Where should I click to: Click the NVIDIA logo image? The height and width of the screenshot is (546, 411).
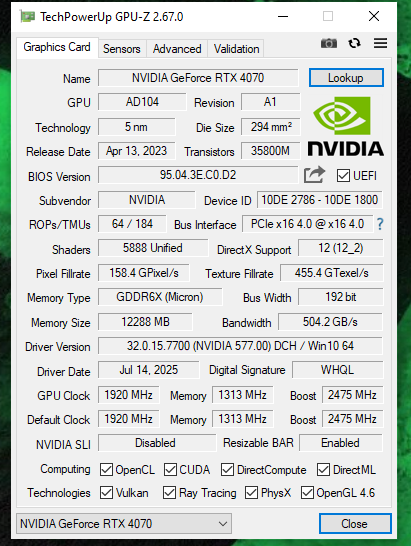coord(346,126)
